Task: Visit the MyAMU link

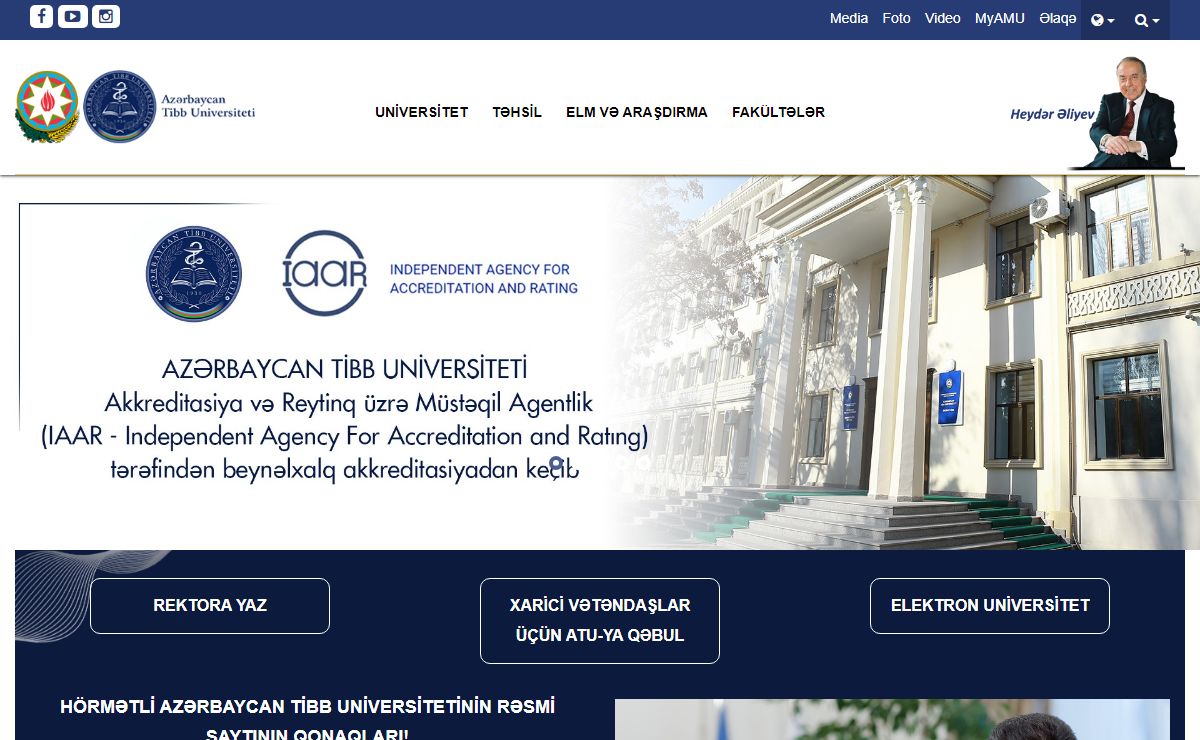Action: click(1000, 18)
